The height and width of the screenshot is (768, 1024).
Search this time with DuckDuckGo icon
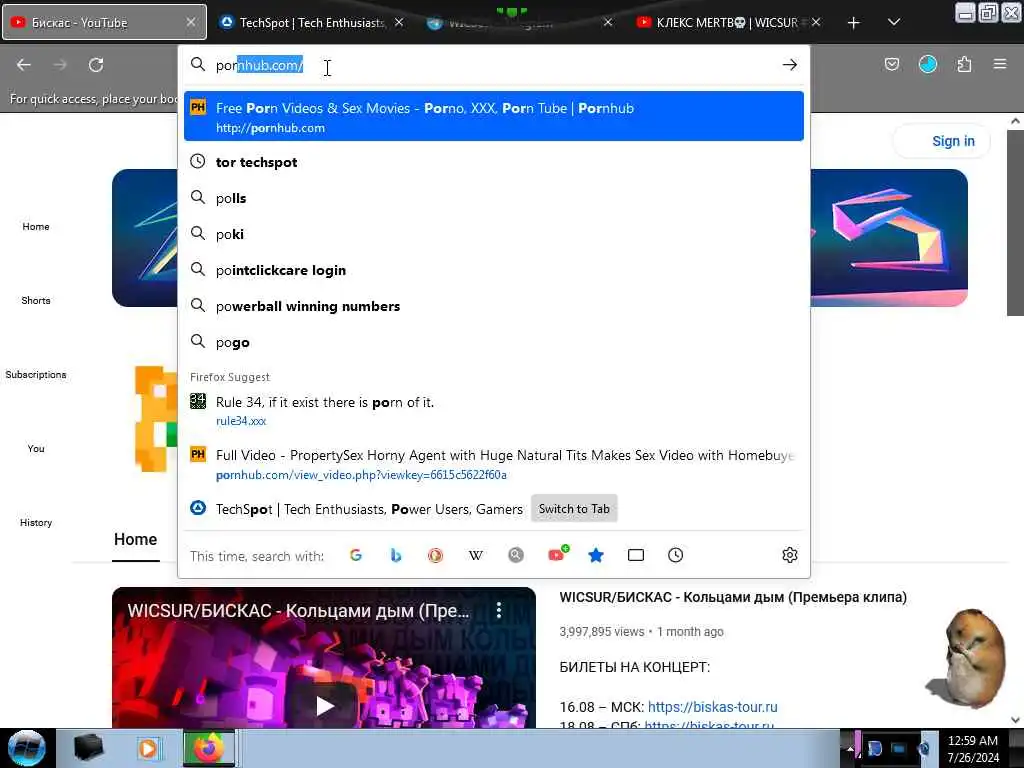click(x=435, y=555)
